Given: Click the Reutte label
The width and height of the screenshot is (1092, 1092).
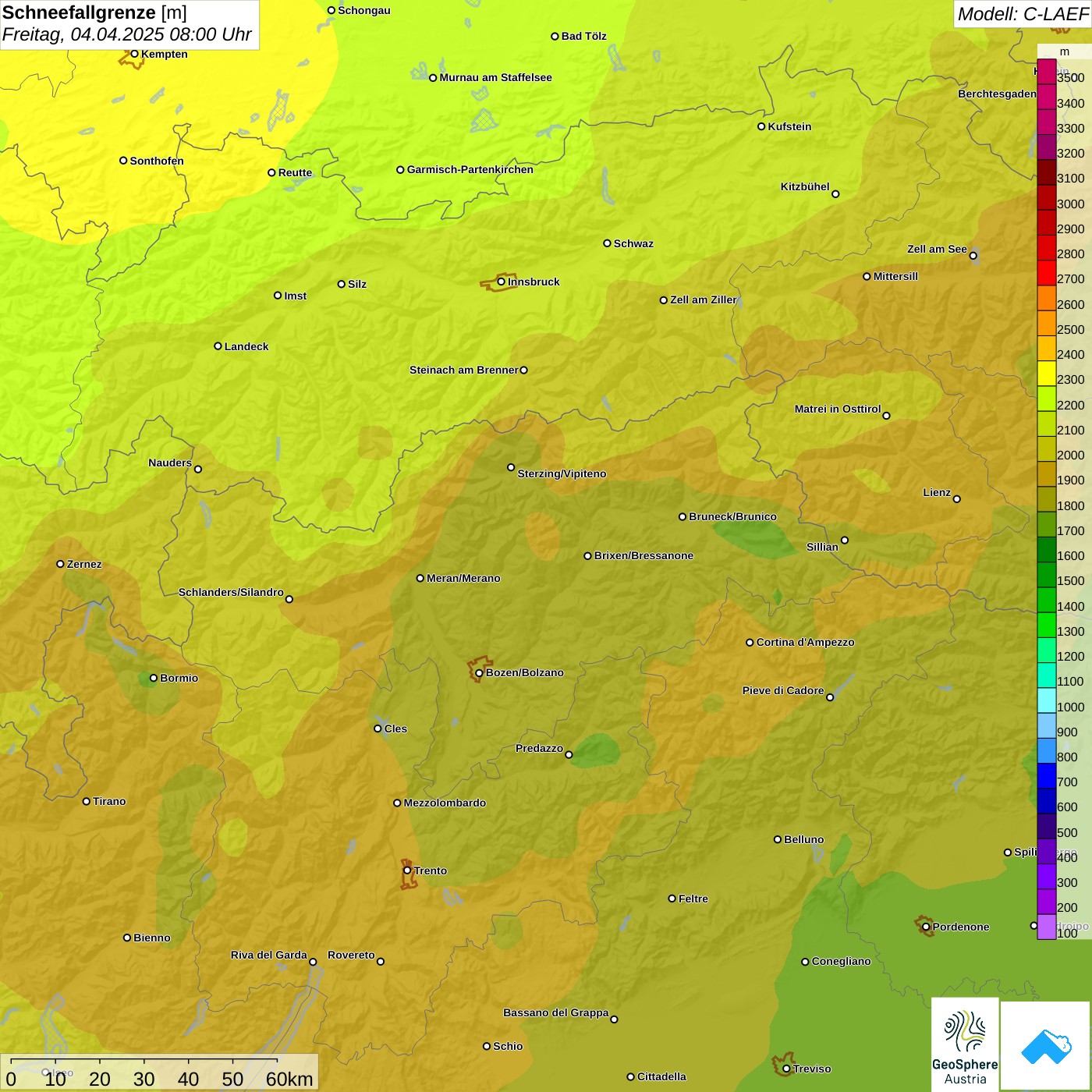Looking at the screenshot, I should click(296, 172).
